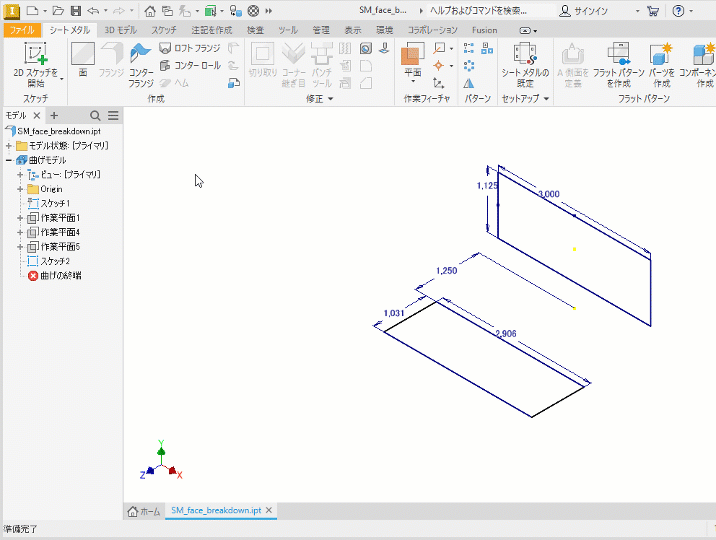Click the 2,906 dimension in the canvas
This screenshot has width=716, height=540.
[506, 334]
